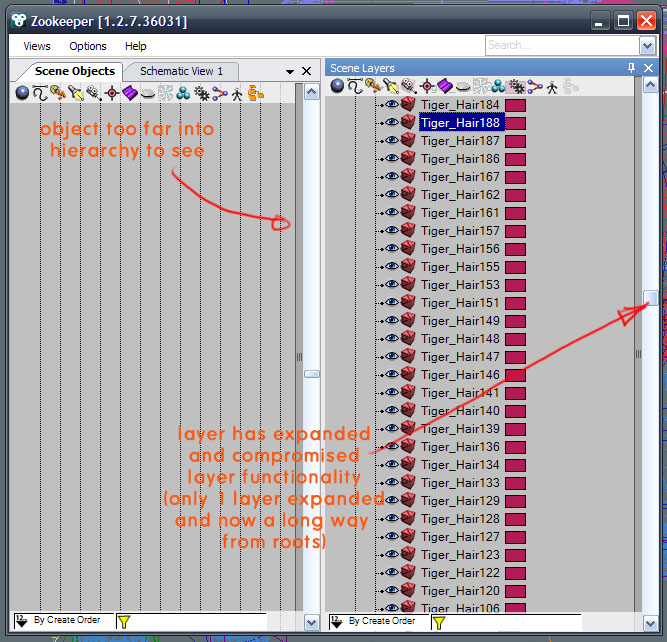Toggle cameras filter in Scene Objects toolbar
Viewport: 667px width, 642px height.
tap(93, 93)
